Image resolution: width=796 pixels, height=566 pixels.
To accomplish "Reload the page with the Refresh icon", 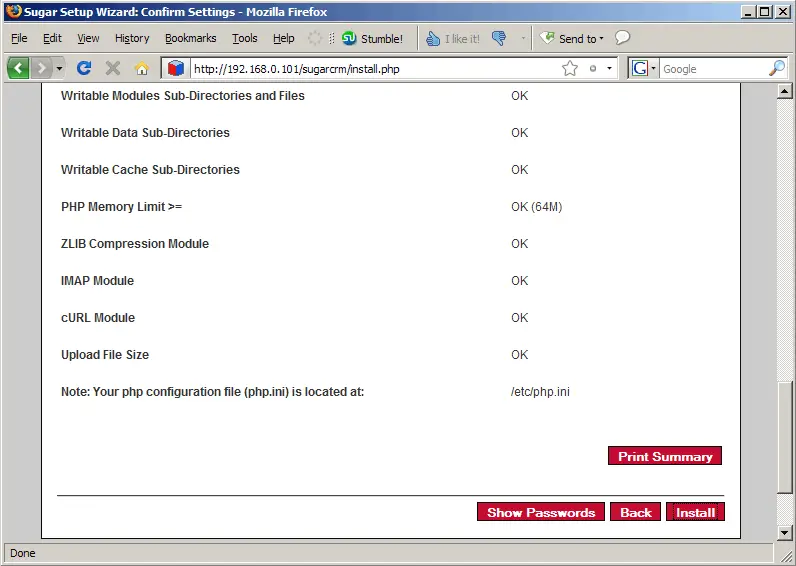I will click(84, 68).
